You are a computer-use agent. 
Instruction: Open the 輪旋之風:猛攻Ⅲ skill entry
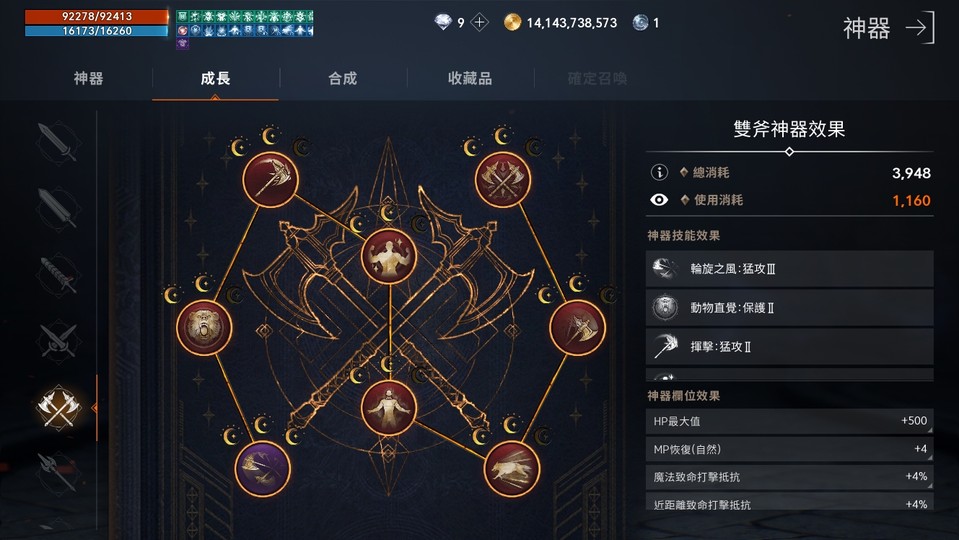tap(790, 268)
